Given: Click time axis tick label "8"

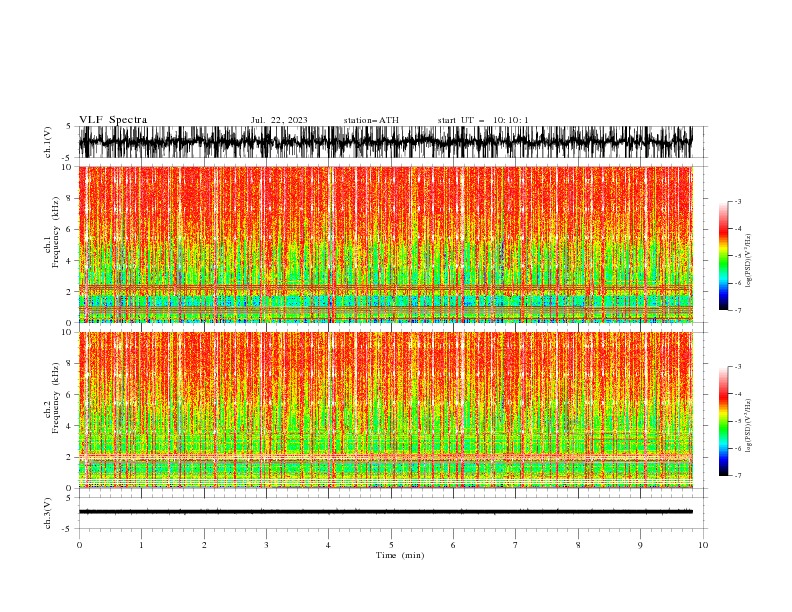Looking at the screenshot, I should (x=578, y=545).
